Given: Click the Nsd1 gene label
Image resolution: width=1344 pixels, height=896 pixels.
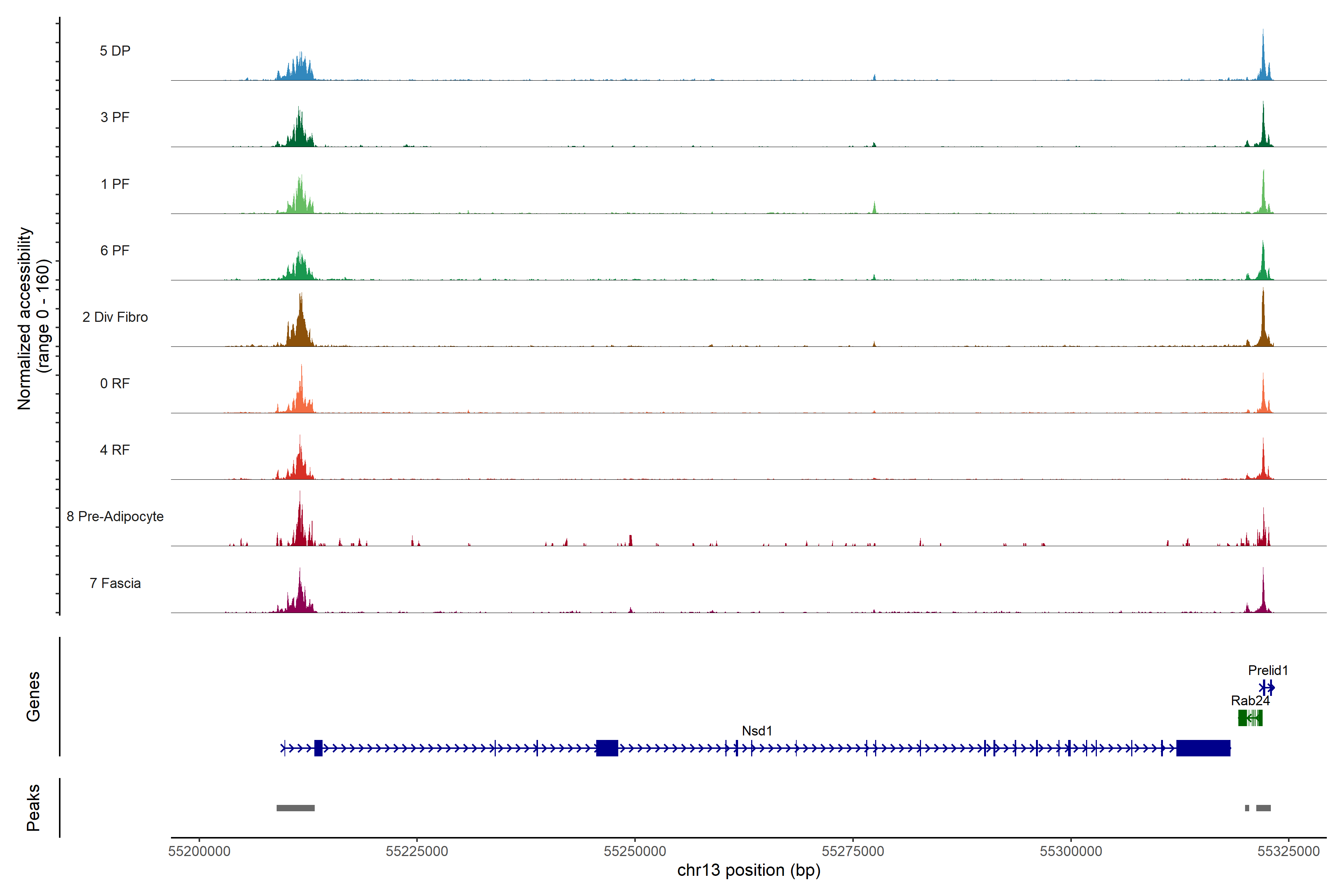Looking at the screenshot, I should click(x=757, y=731).
